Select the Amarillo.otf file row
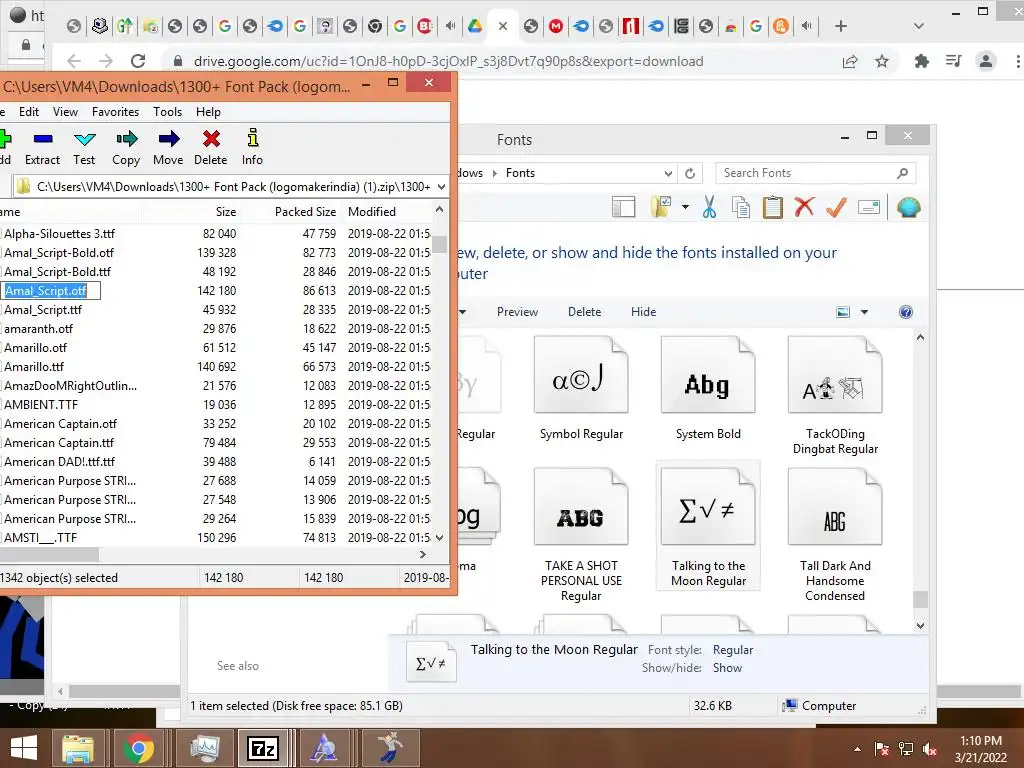1024x768 pixels. tap(216, 348)
